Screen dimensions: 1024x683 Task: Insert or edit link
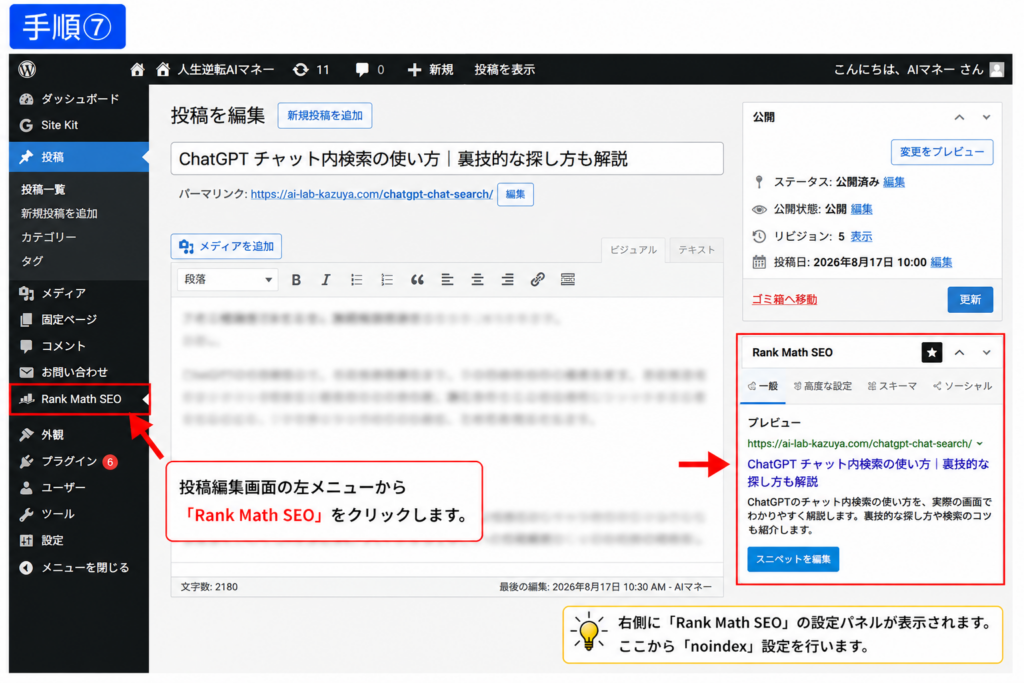click(x=537, y=279)
